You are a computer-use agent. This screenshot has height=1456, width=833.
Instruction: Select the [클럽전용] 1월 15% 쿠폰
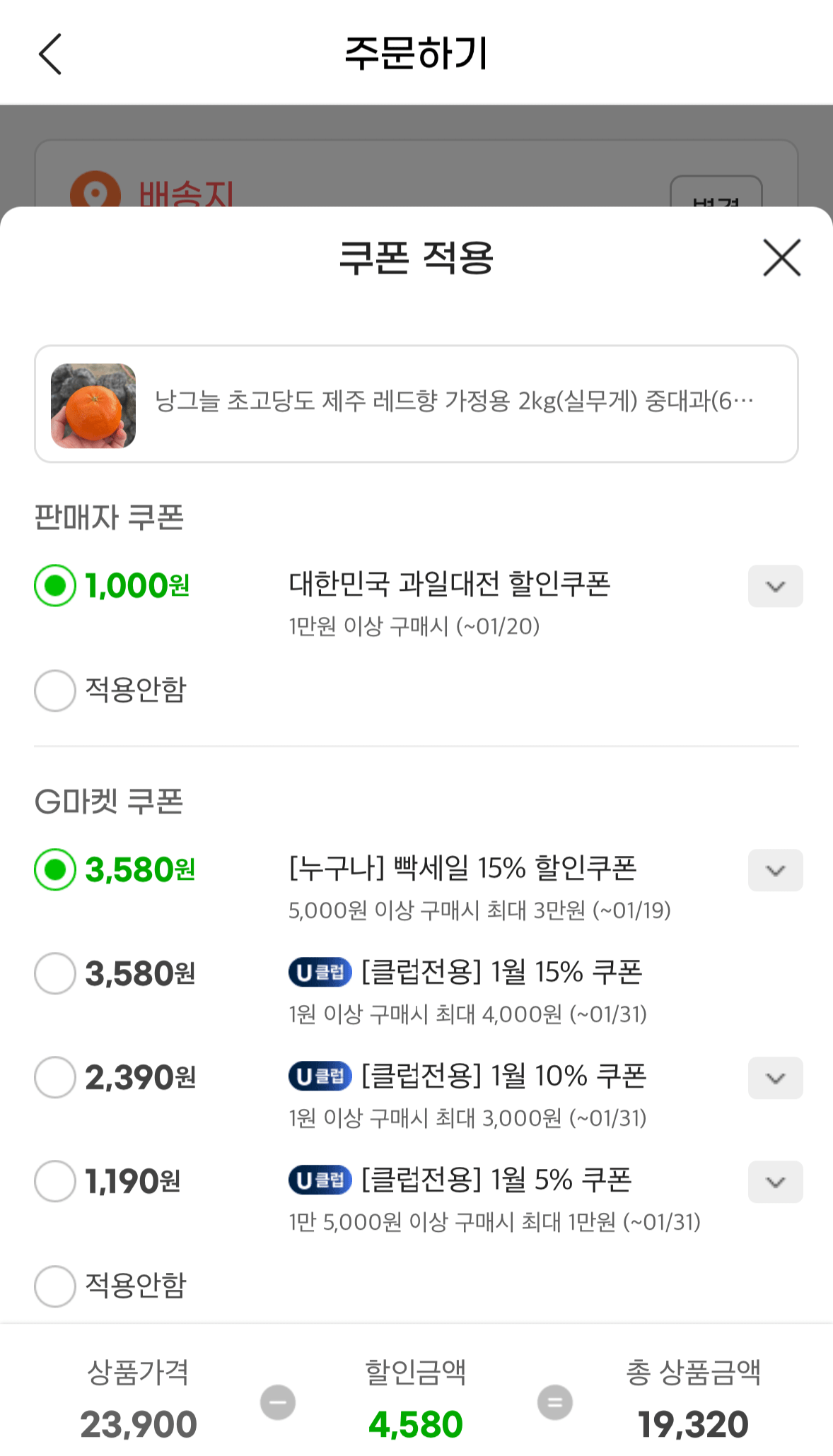tap(54, 972)
